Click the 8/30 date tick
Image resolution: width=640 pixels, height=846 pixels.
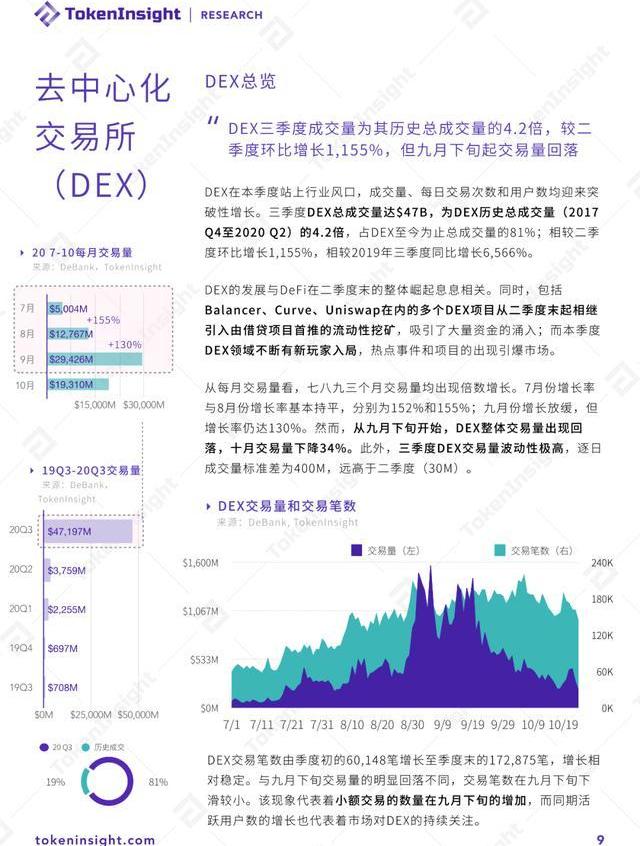pyautogui.click(x=412, y=725)
